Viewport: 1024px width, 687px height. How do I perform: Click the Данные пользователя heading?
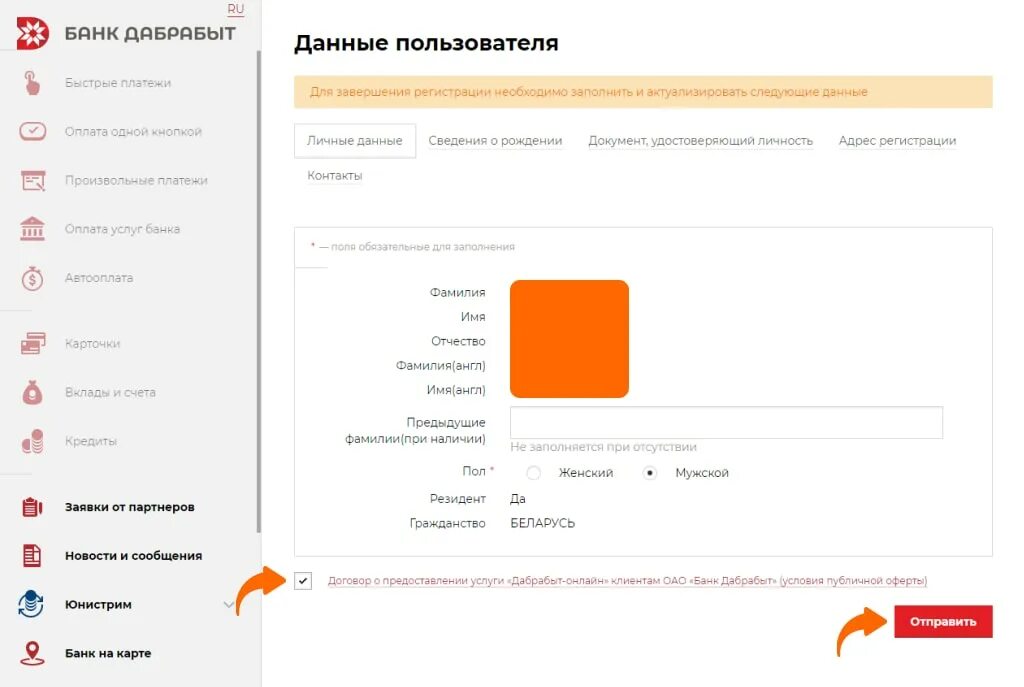coord(426,43)
